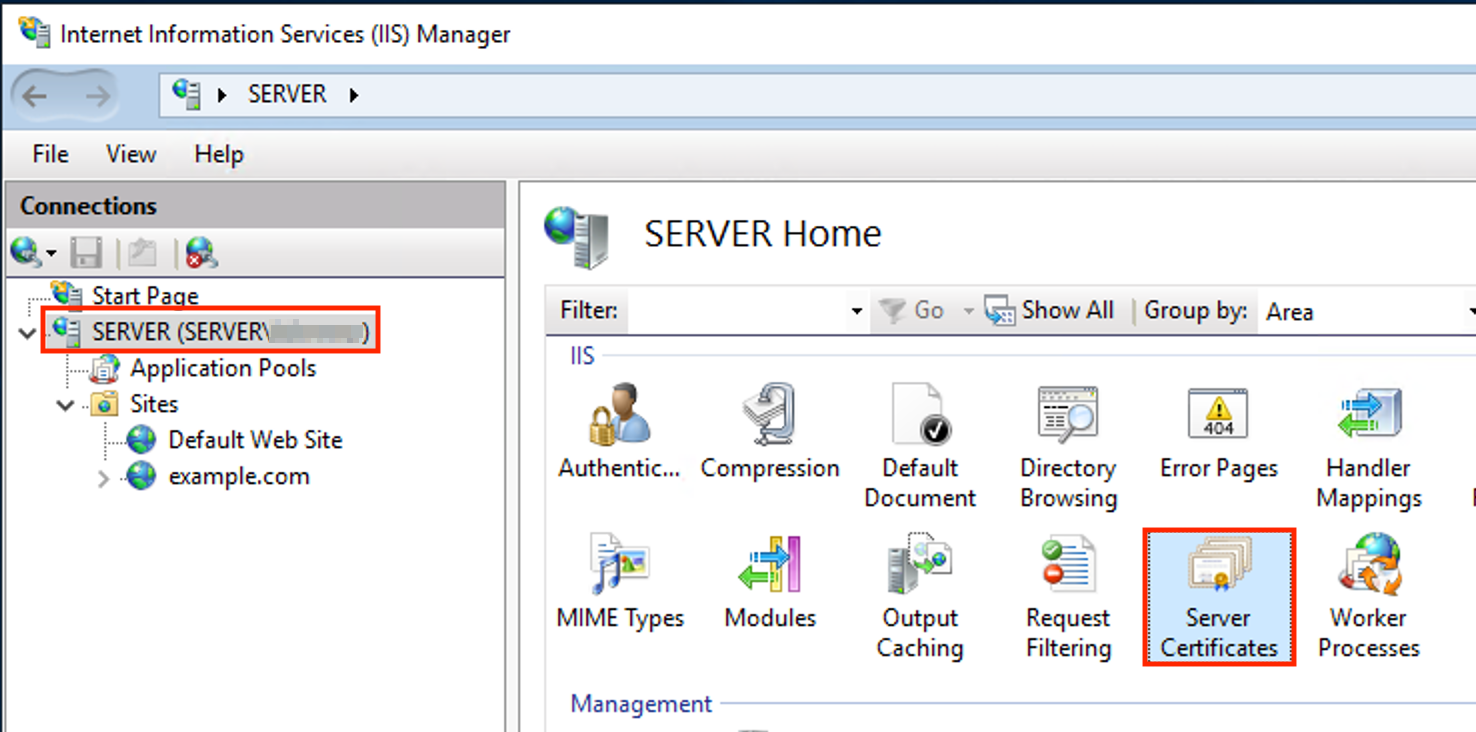Click the Forward navigation arrow
1476x732 pixels.
point(97,96)
